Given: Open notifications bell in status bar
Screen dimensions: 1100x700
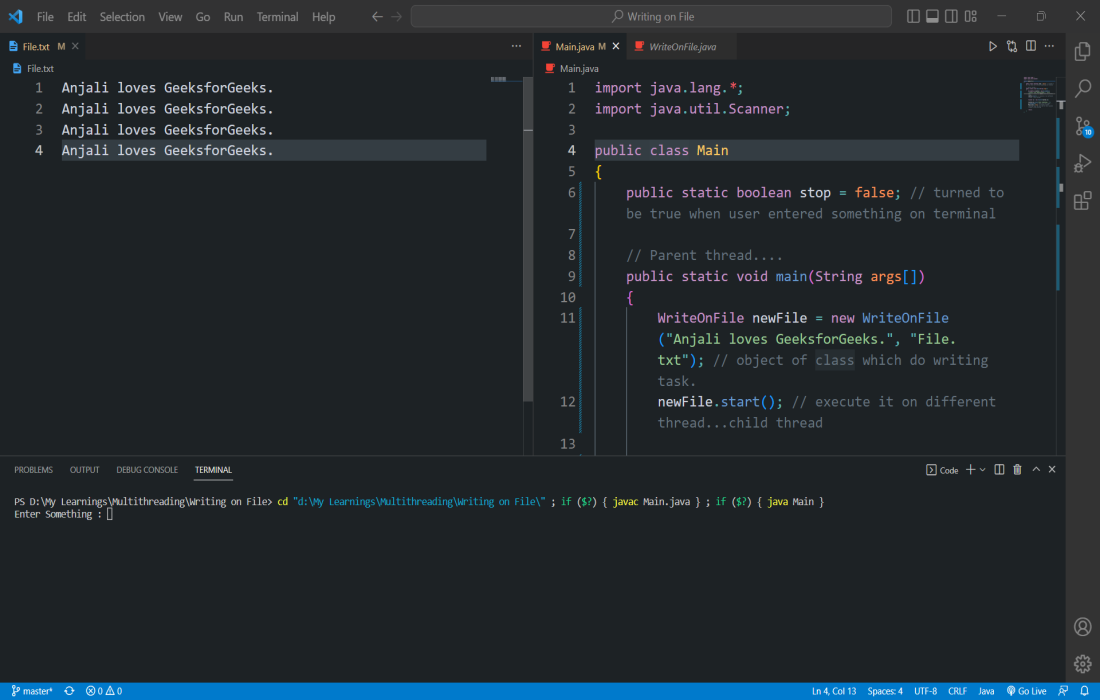Looking at the screenshot, I should pos(1085,691).
